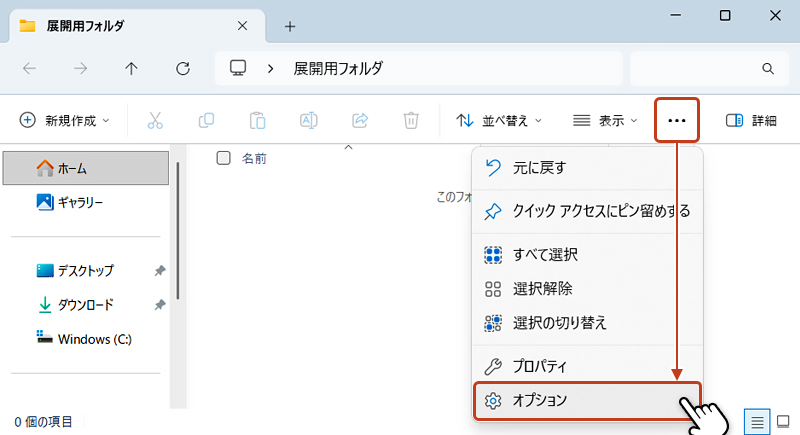This screenshot has height=435, width=800.
Task: Open Windows (C:) drive
Action: pyautogui.click(x=86, y=339)
